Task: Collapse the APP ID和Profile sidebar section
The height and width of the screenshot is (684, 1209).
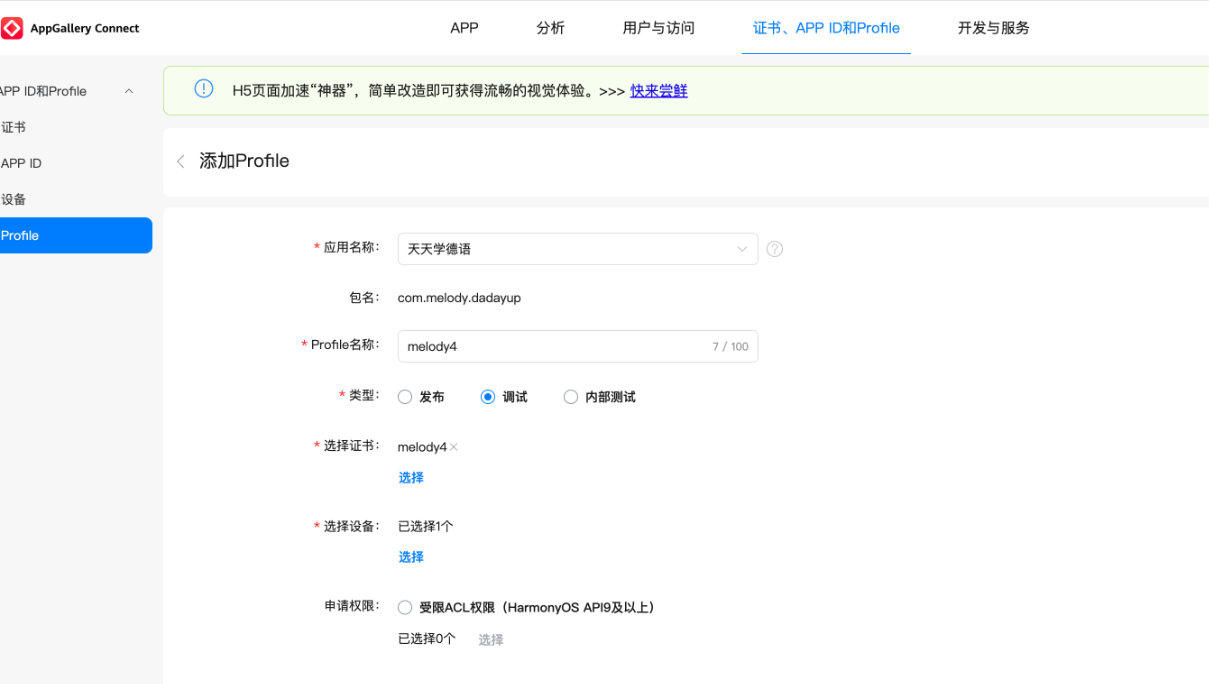Action: coord(128,91)
